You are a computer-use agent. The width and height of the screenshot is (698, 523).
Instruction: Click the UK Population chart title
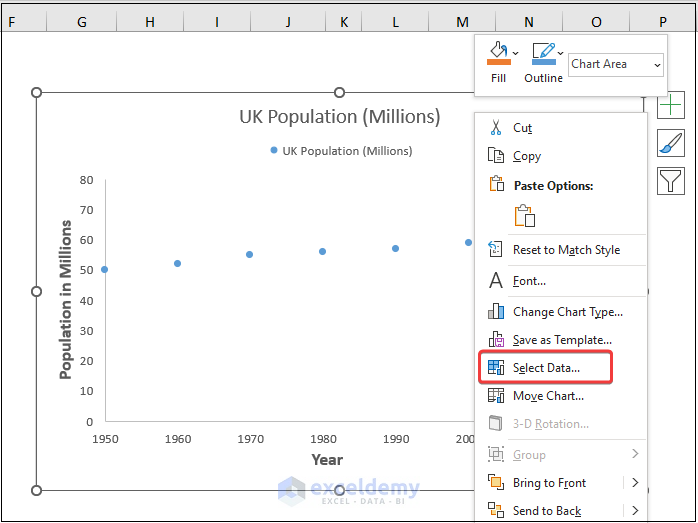click(x=339, y=117)
